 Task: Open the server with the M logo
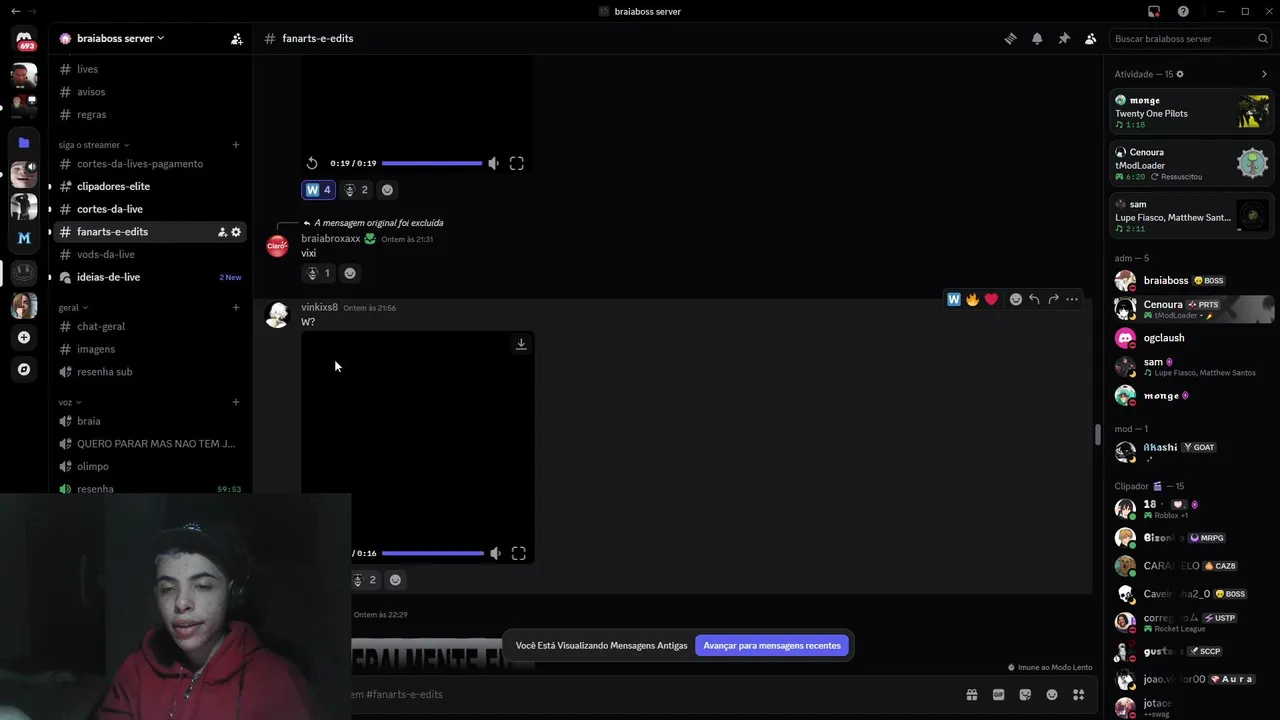24,238
